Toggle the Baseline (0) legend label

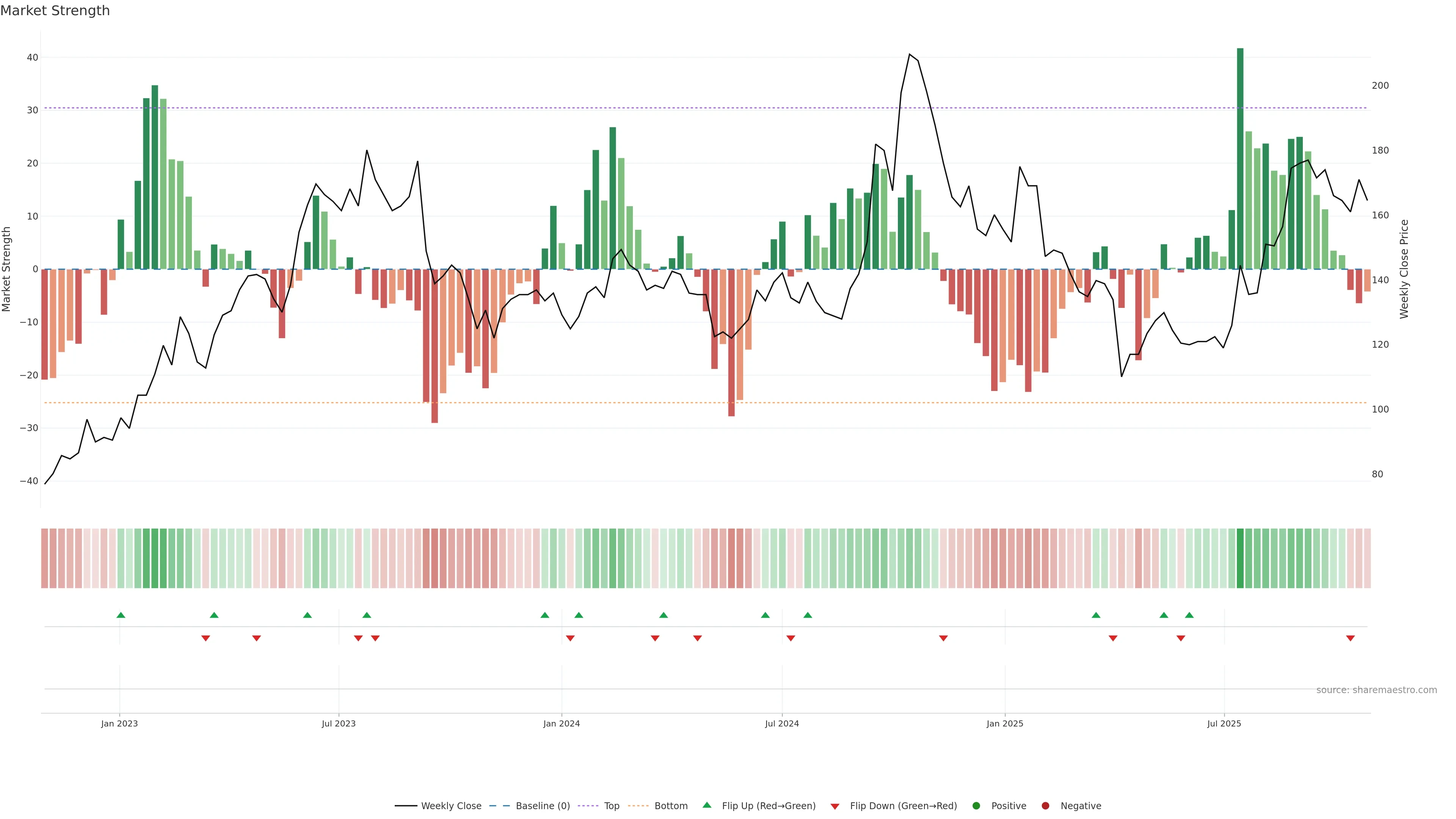(x=543, y=806)
